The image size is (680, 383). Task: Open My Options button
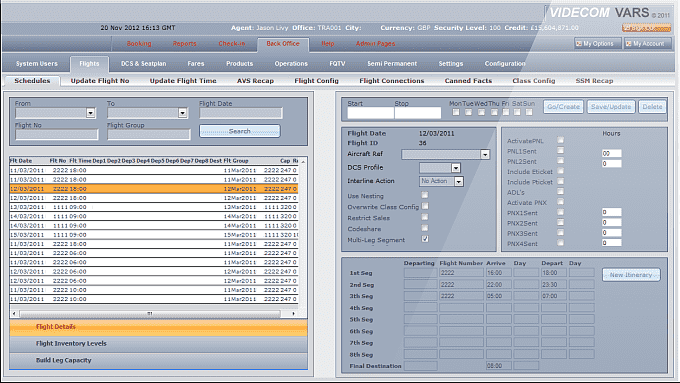click(x=597, y=43)
